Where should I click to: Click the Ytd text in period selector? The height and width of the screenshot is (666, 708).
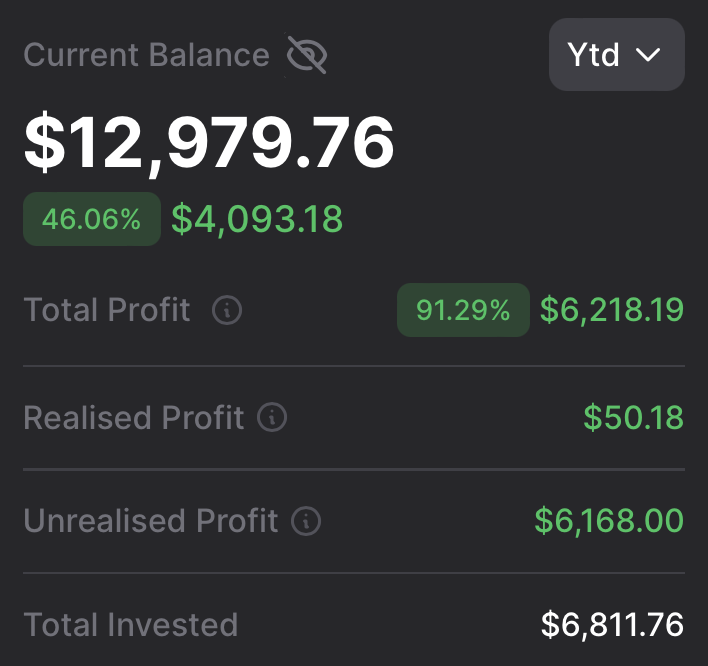coord(594,55)
